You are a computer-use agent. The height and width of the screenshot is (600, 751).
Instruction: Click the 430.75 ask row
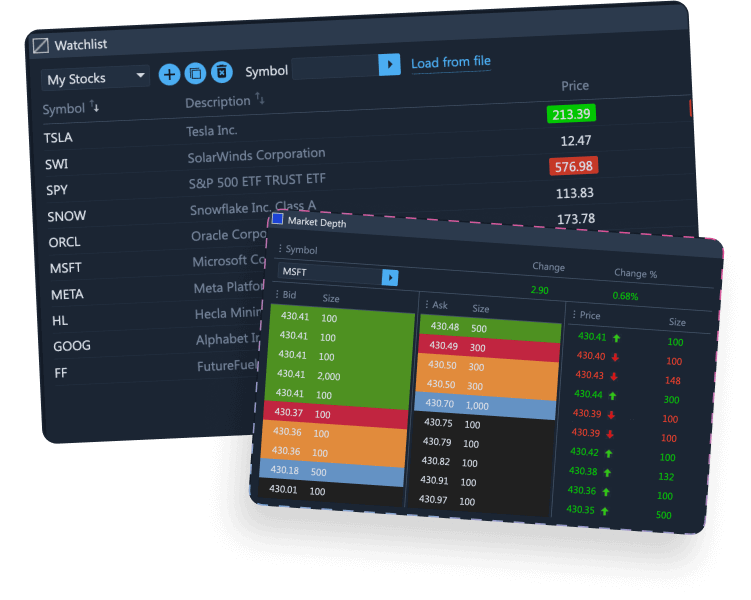(x=484, y=424)
